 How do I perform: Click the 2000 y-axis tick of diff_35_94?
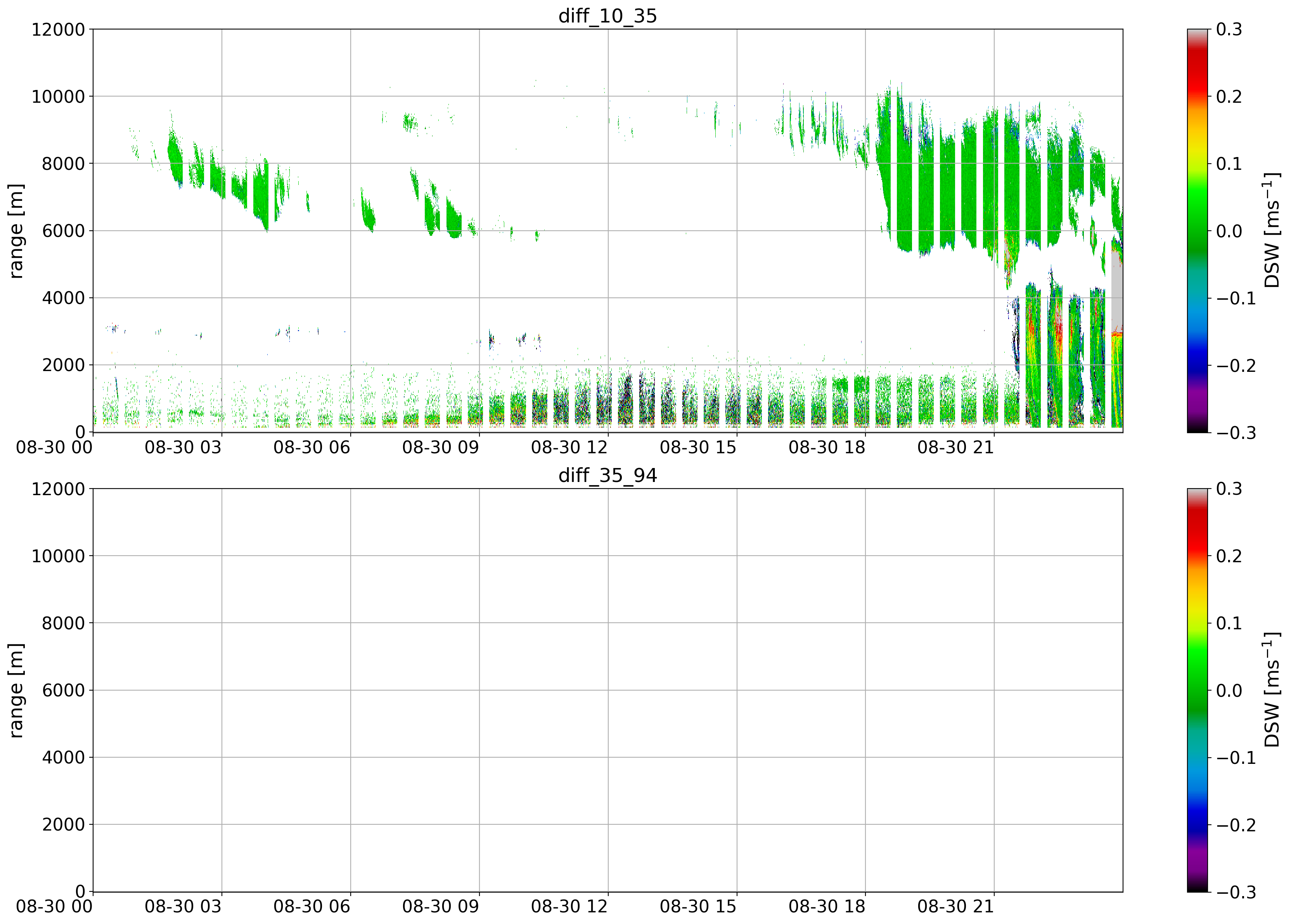pos(63,824)
